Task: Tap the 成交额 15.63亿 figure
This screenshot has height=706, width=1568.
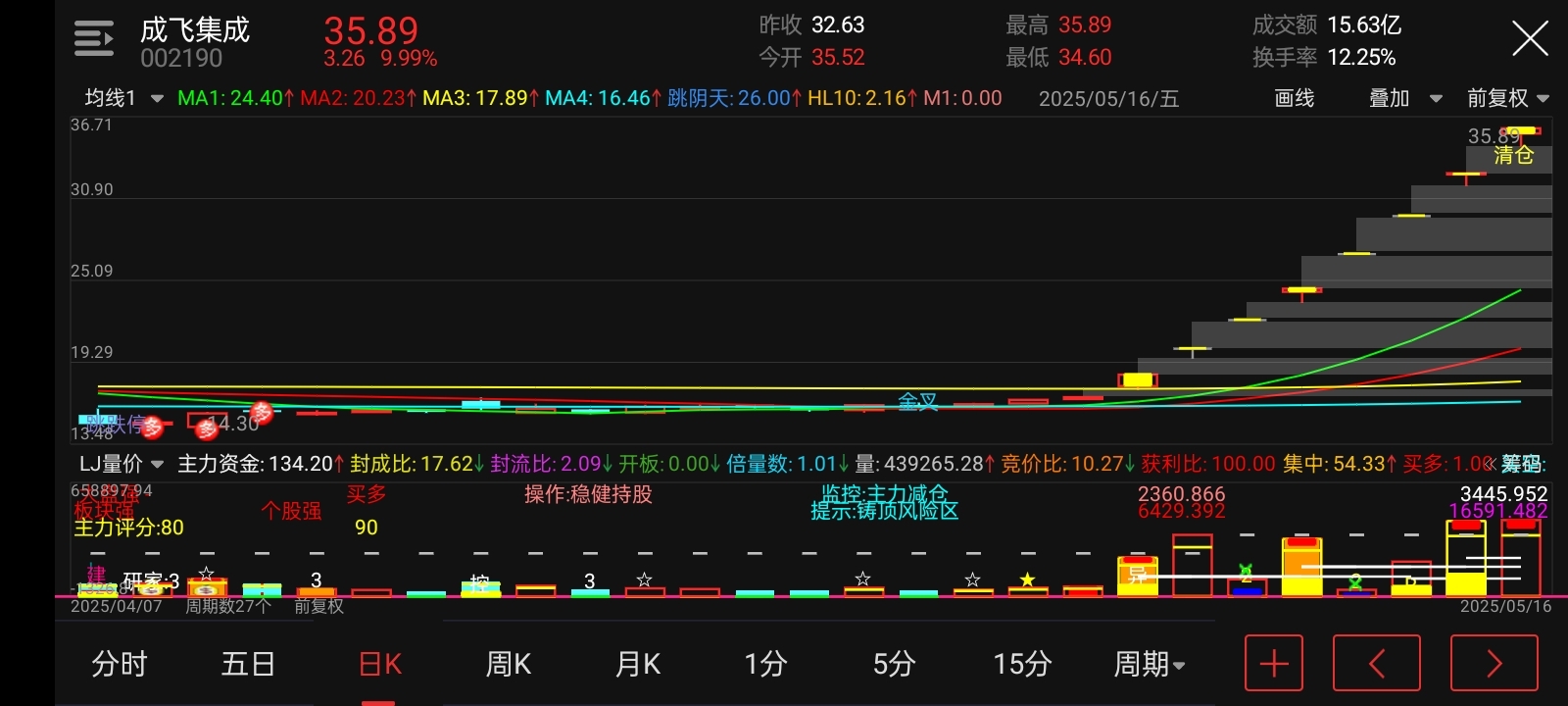Action: pos(1327,25)
